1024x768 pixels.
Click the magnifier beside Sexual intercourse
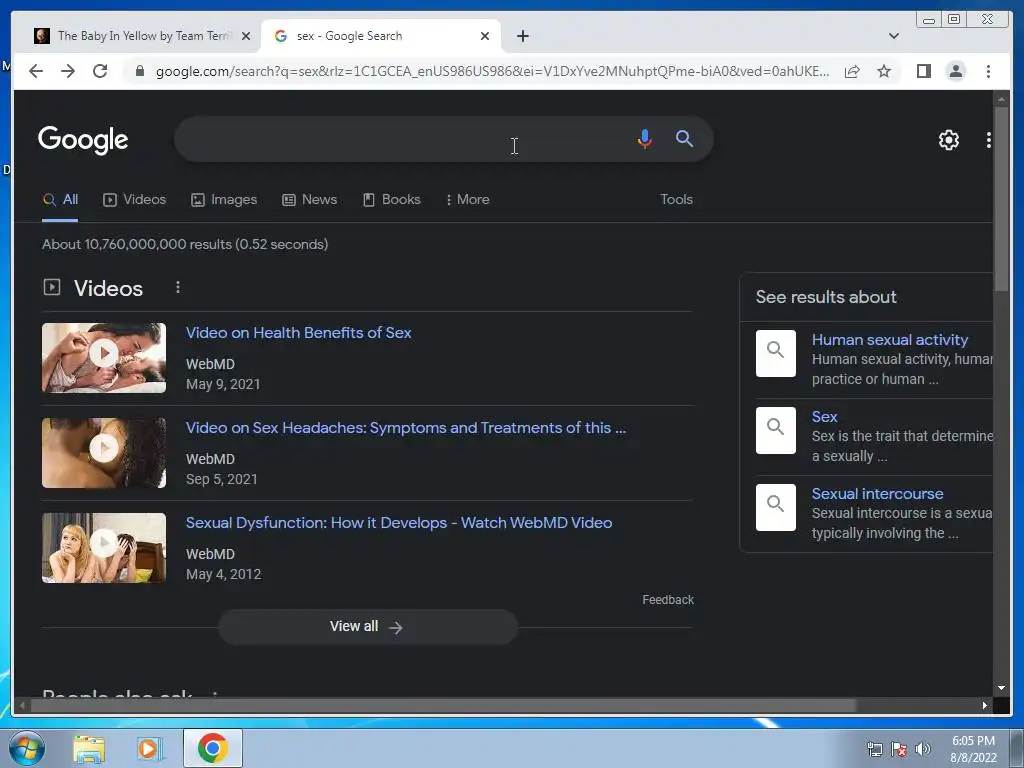tap(776, 507)
